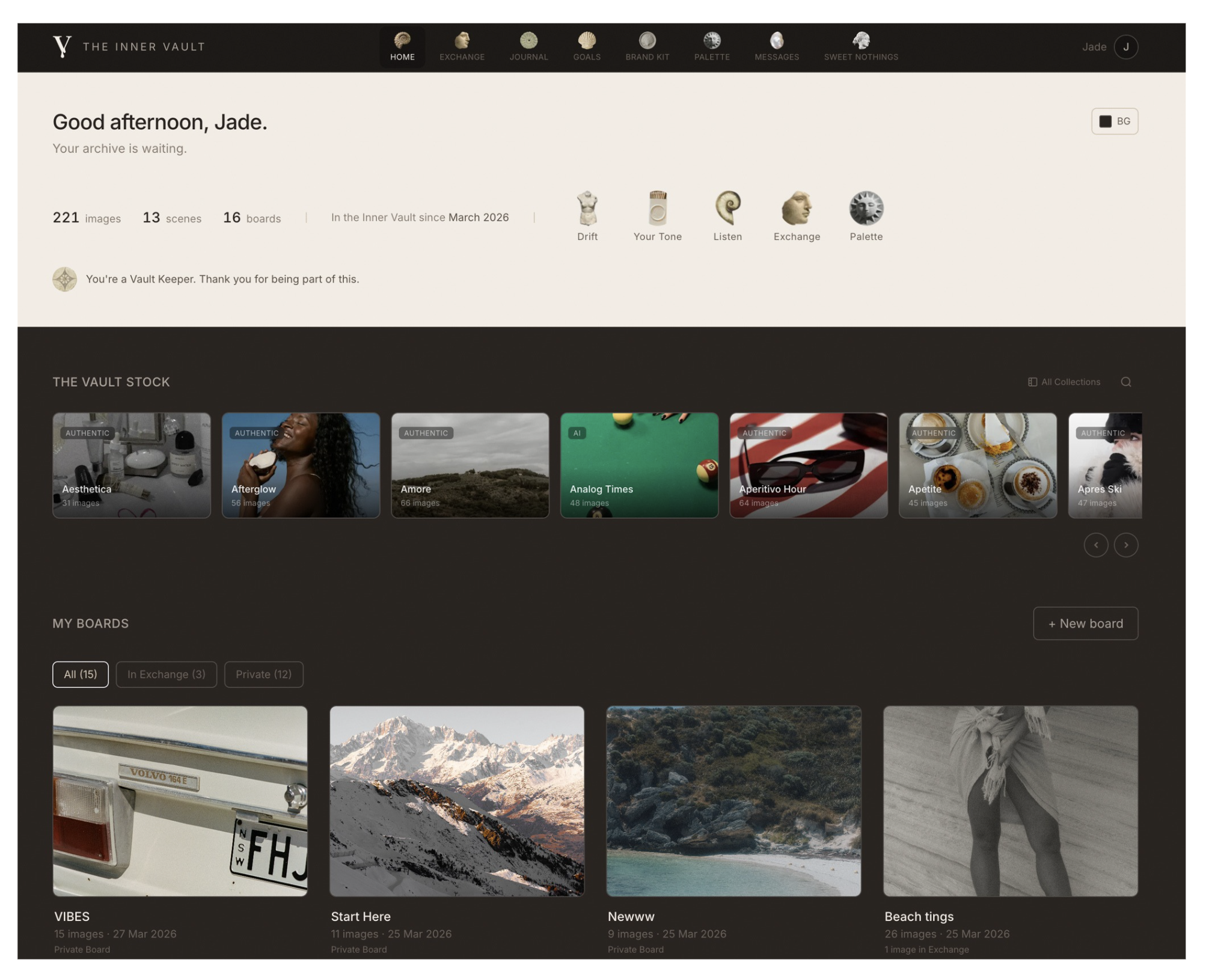Switch to the Brand Kit tab
This screenshot has height=980, width=1206.
[x=647, y=47]
